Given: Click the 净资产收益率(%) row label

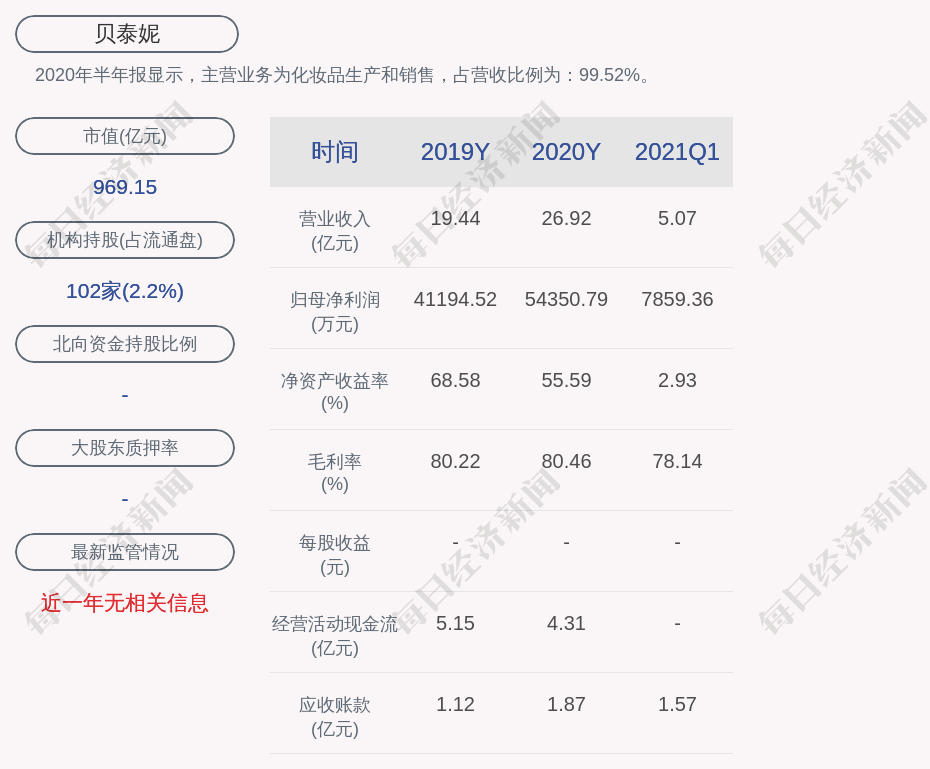Looking at the screenshot, I should pyautogui.click(x=335, y=392).
